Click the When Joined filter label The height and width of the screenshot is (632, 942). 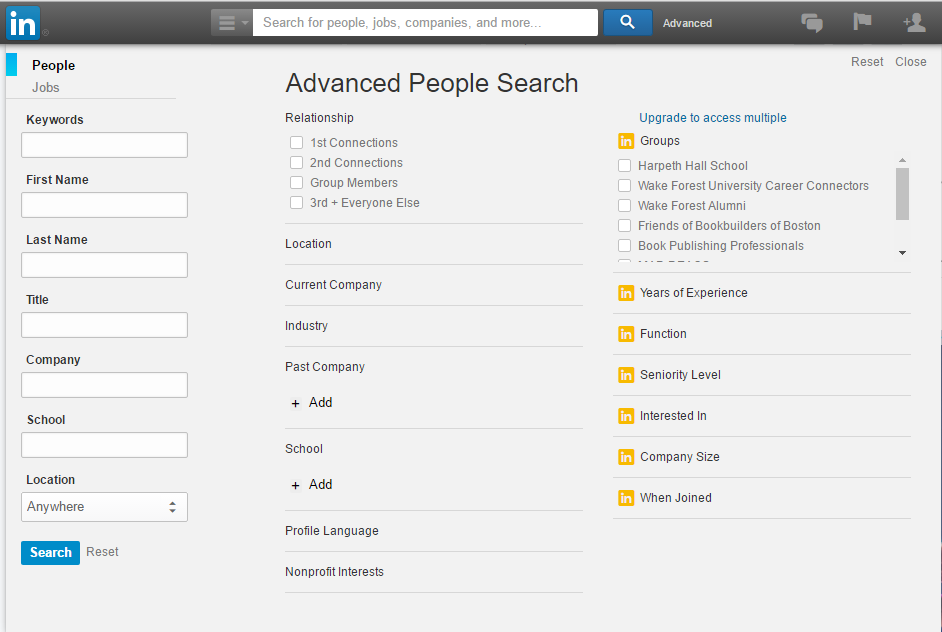click(x=676, y=498)
